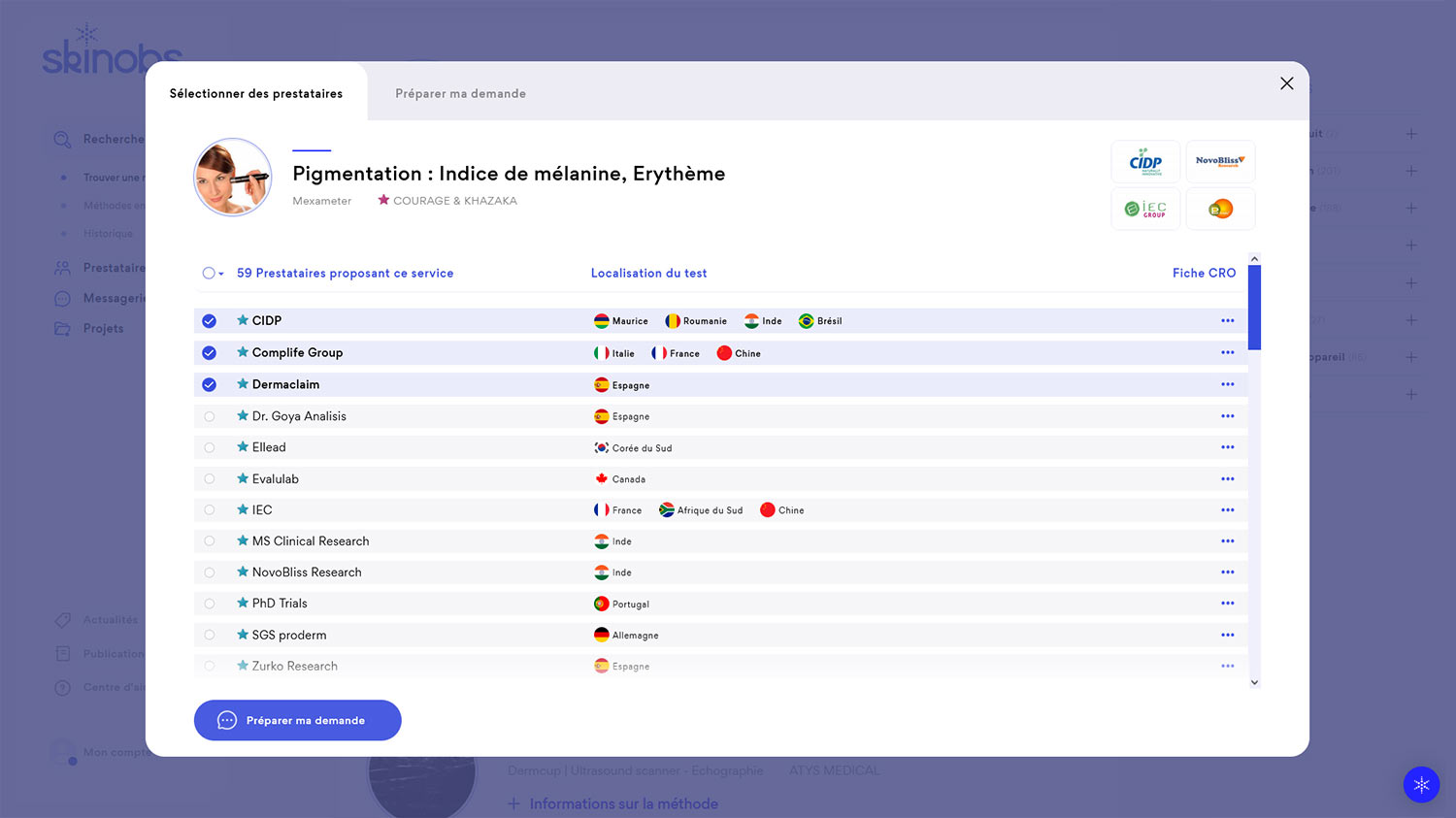
Task: Click the Afrique du Sud flag icon
Action: (x=667, y=510)
